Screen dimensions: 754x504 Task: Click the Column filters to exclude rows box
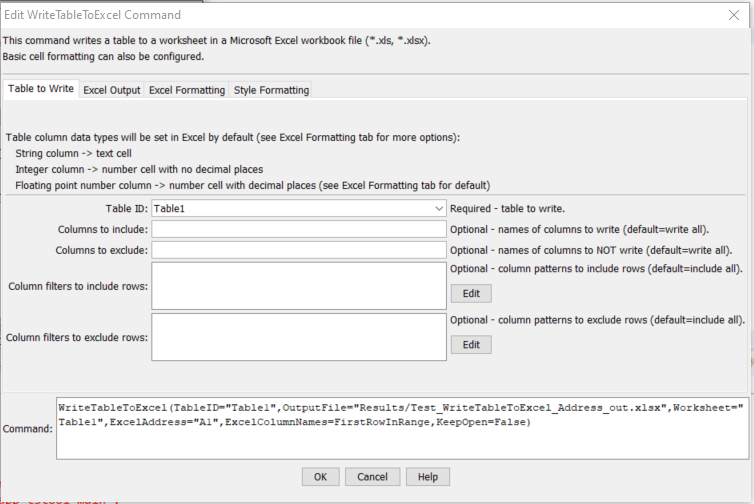point(299,337)
